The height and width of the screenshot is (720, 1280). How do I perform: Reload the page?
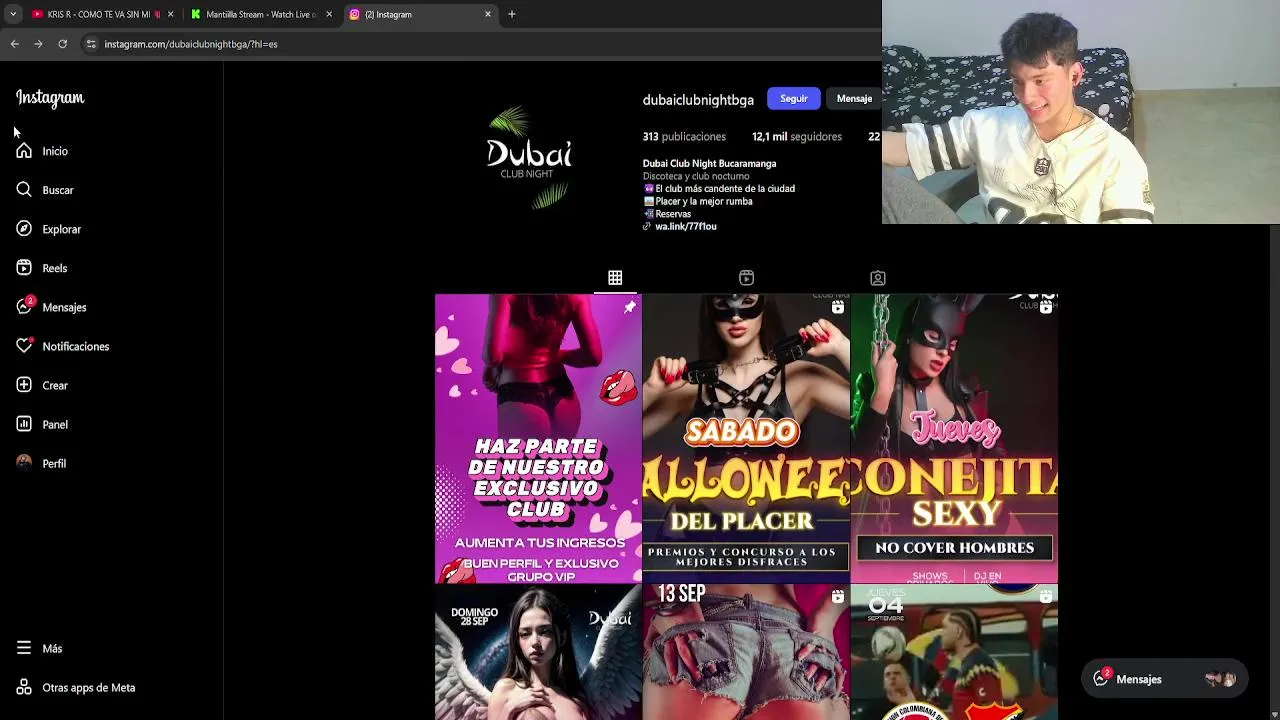[x=62, y=44]
